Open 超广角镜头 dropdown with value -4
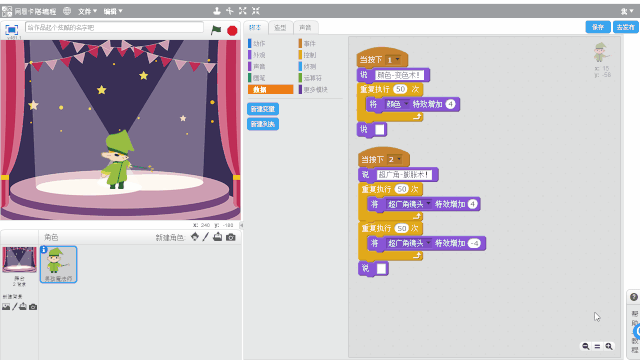 point(409,243)
